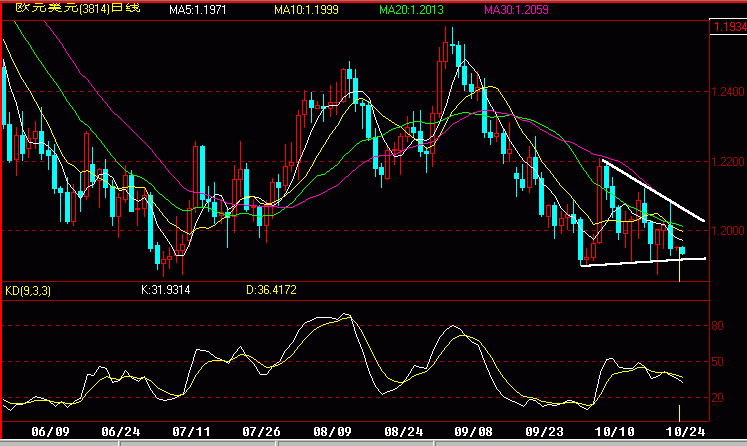Click the 08/24 date label
This screenshot has height=446, width=747.
(x=404, y=432)
